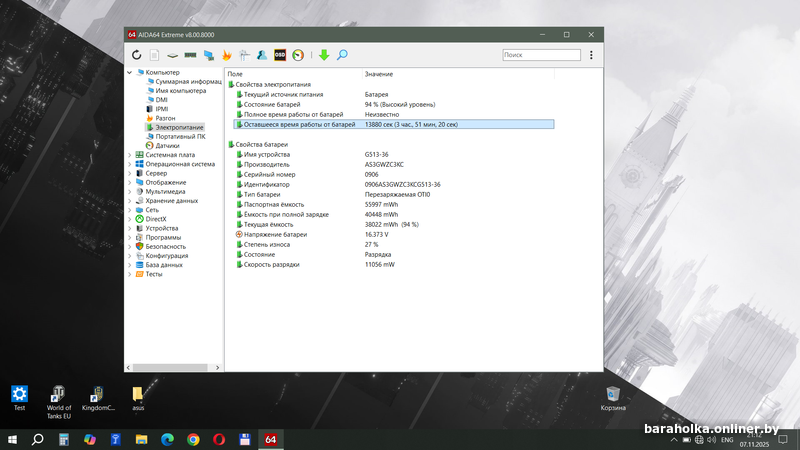Open the OSD panel toolbar icon
Screen dimensions: 800x450
280,55
